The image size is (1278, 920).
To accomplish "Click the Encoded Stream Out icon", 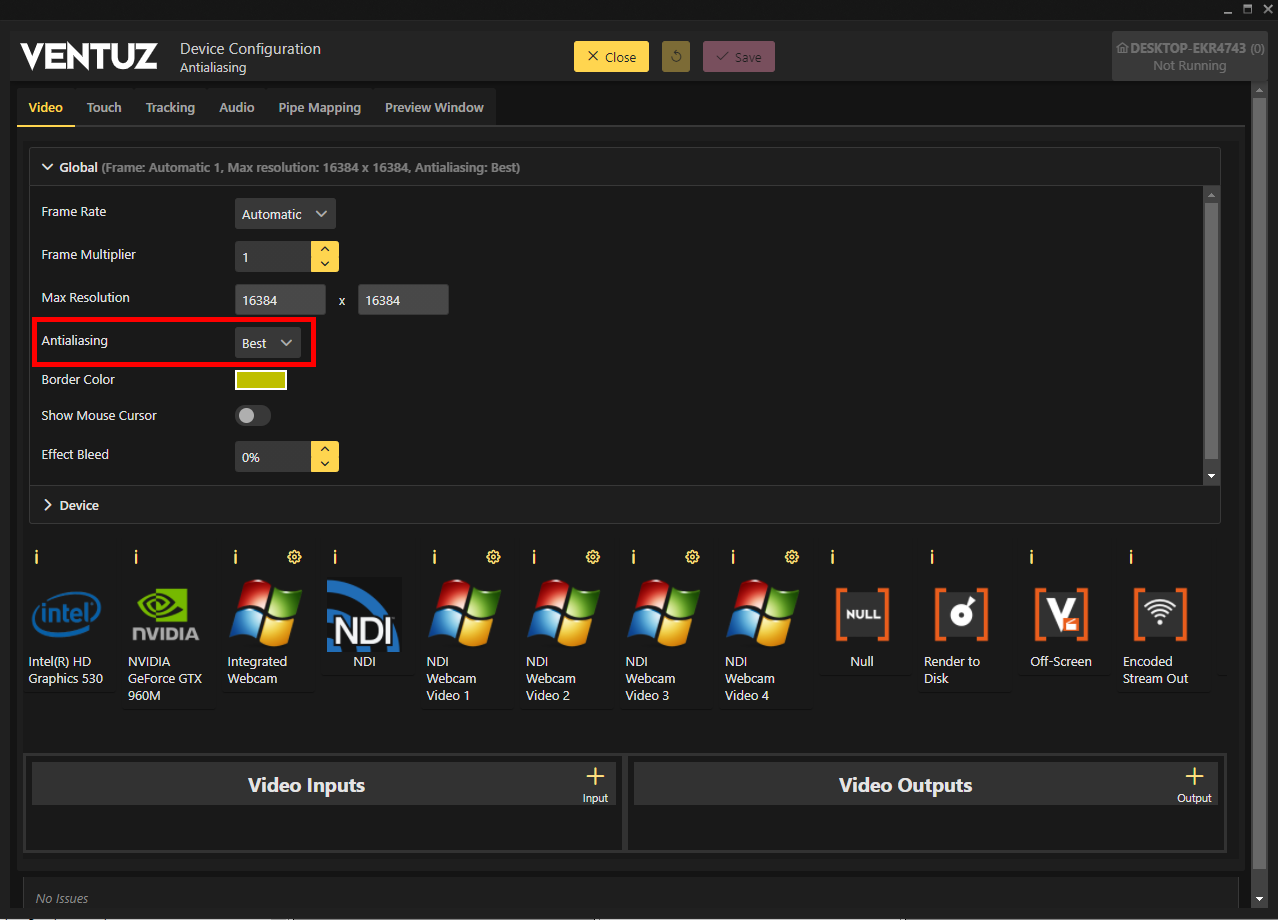I will 1160,615.
